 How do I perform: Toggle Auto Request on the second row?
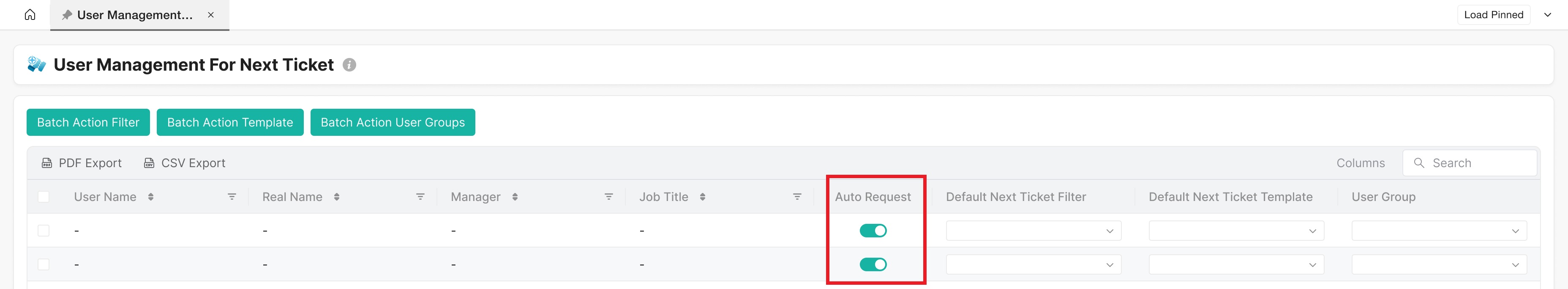pos(873,264)
